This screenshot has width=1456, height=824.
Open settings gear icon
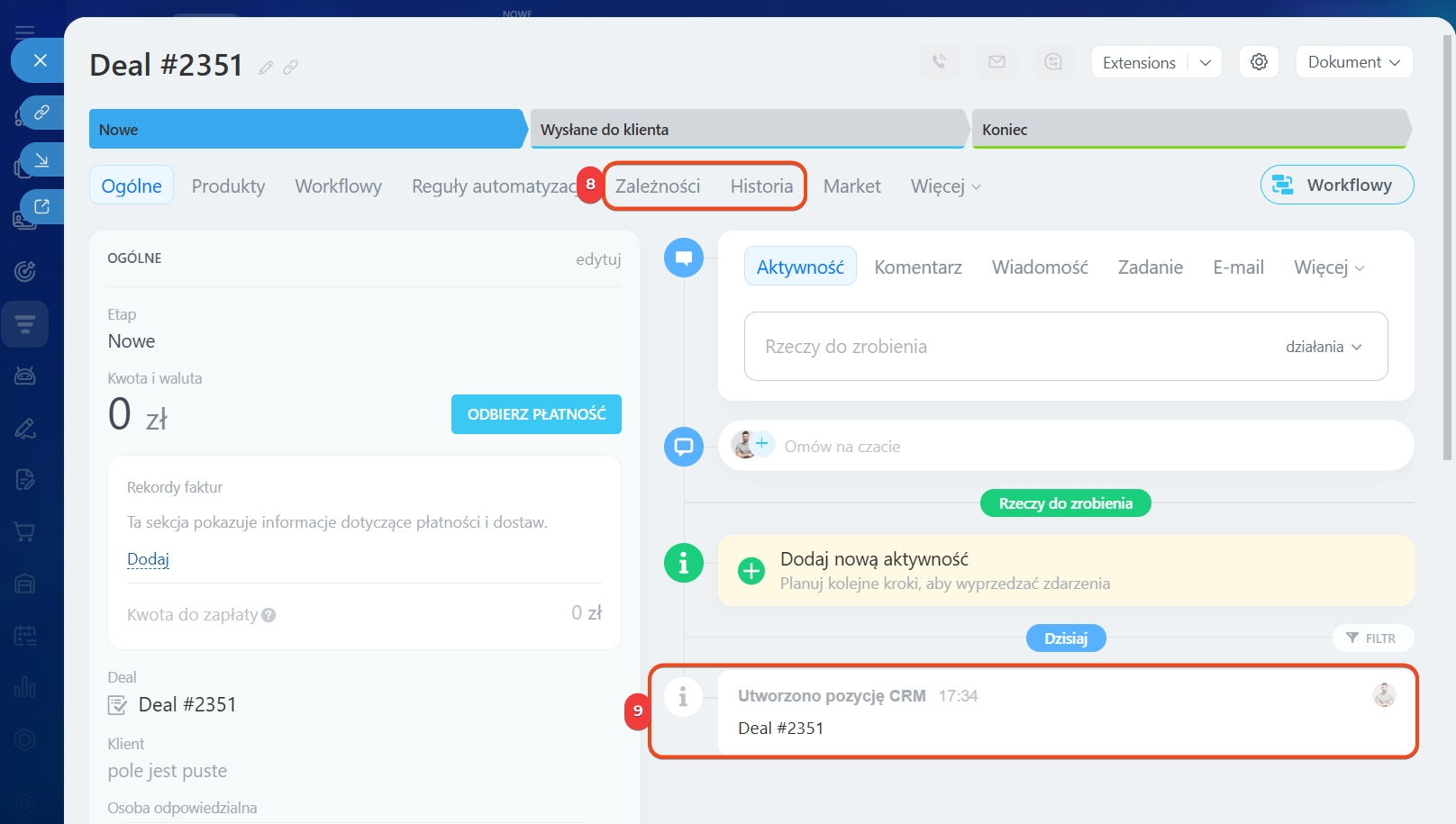pos(1259,62)
